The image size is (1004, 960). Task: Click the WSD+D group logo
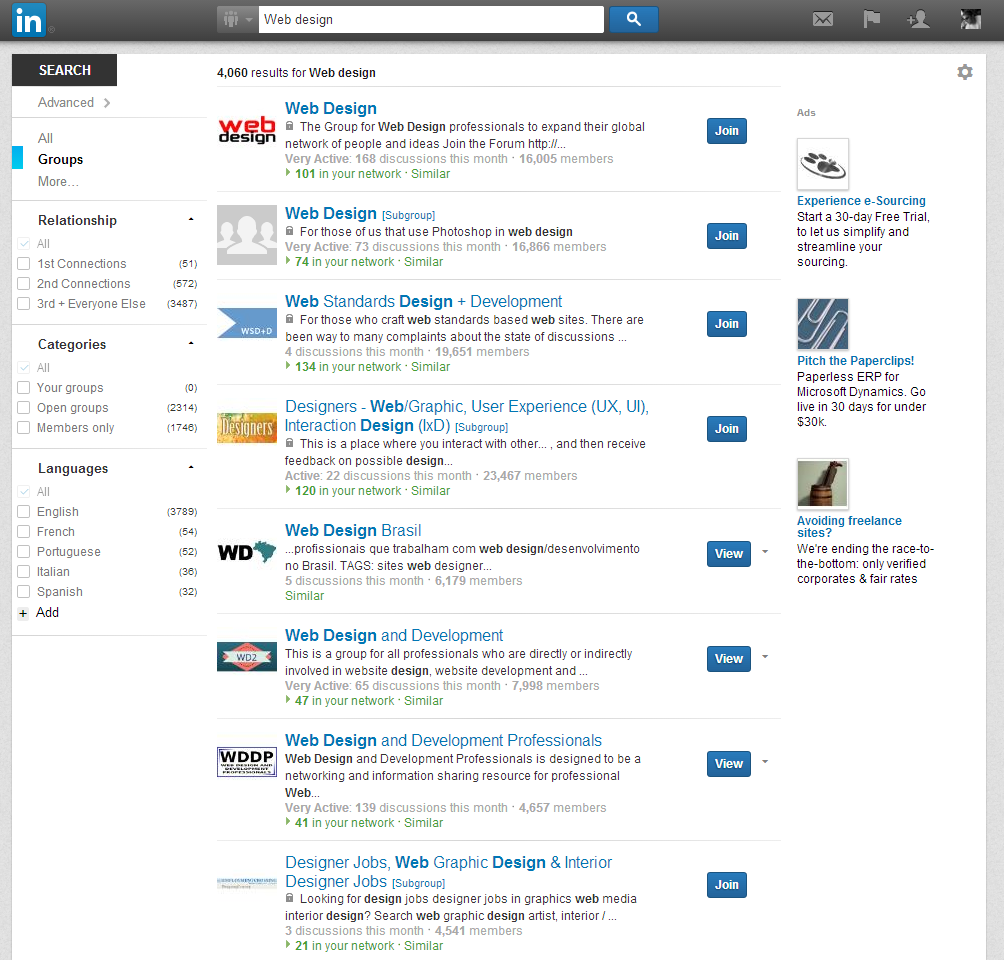(x=247, y=323)
